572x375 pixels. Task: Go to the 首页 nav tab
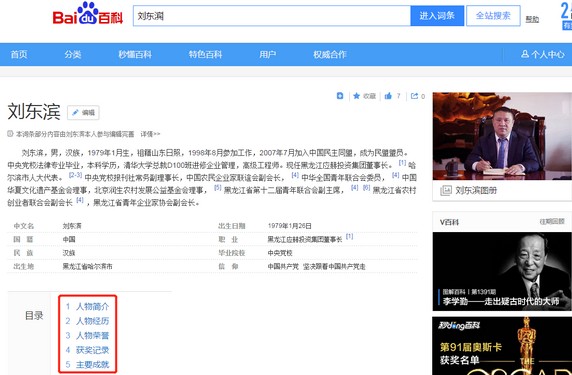coord(19,55)
